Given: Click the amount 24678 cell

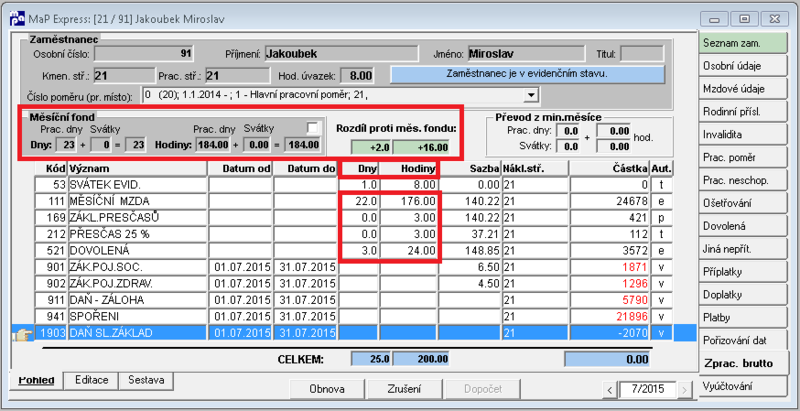Looking at the screenshot, I should point(610,201).
